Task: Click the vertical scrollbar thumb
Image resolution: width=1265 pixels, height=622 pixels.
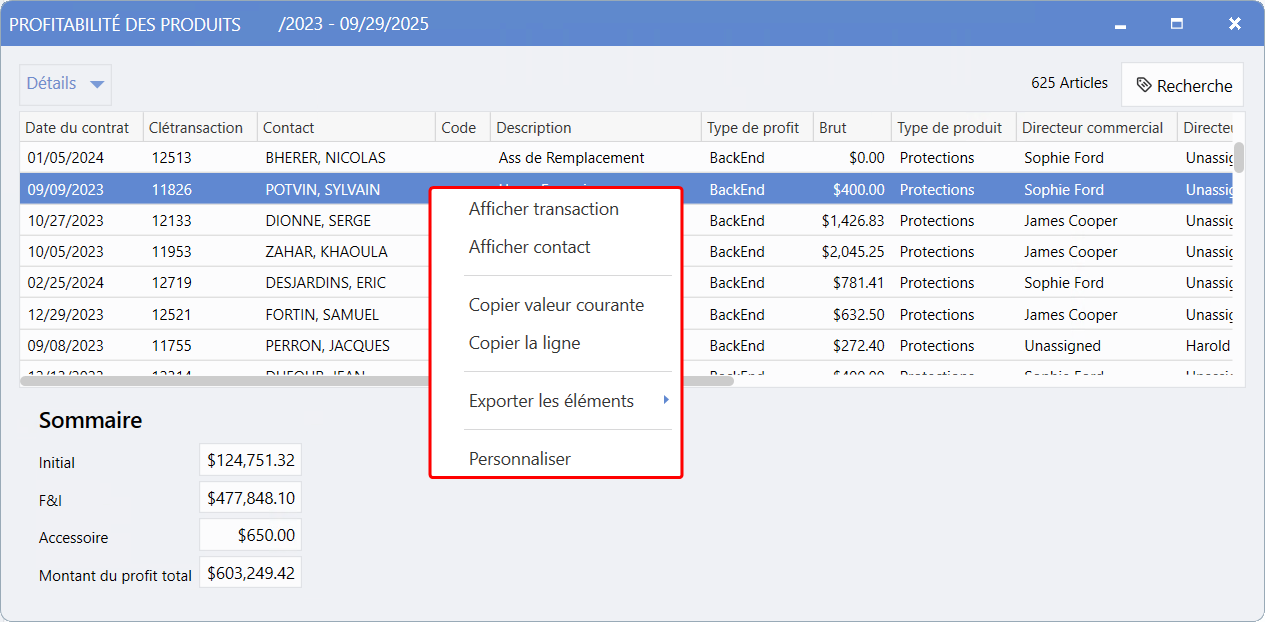Action: 1239,158
